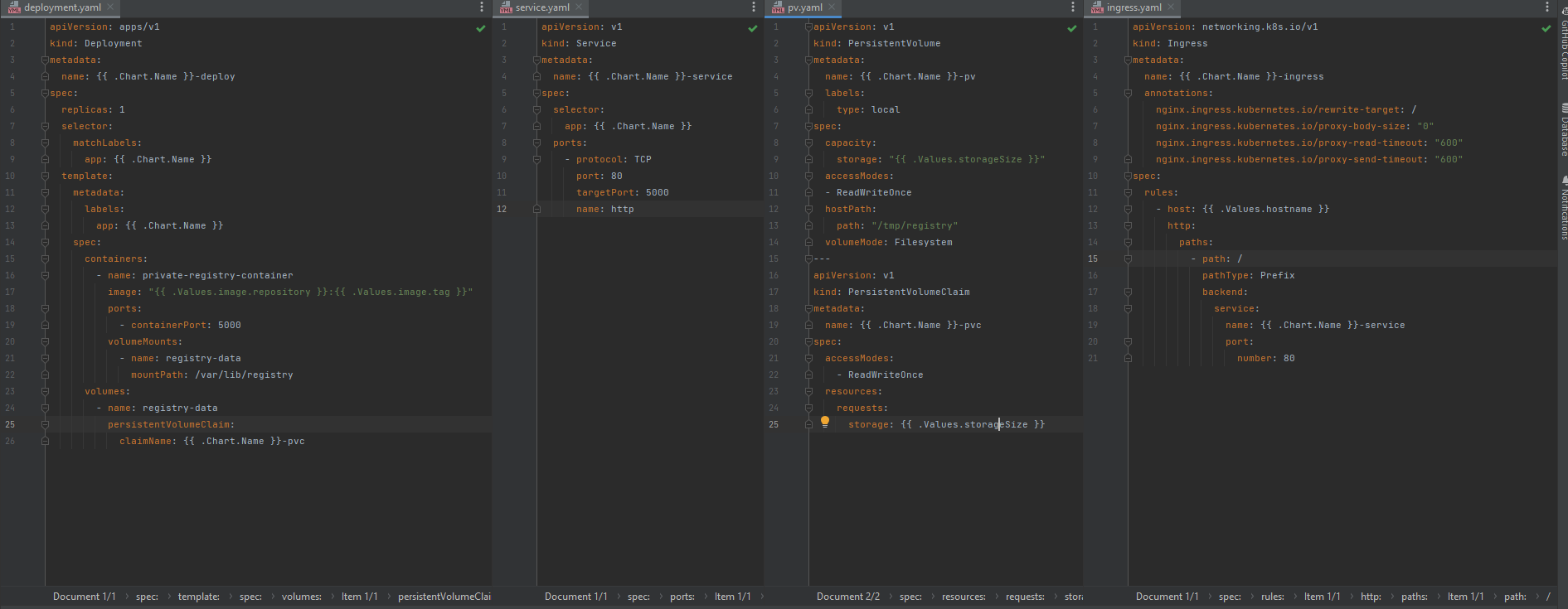Select the deployment.yaml tab

click(x=61, y=7)
